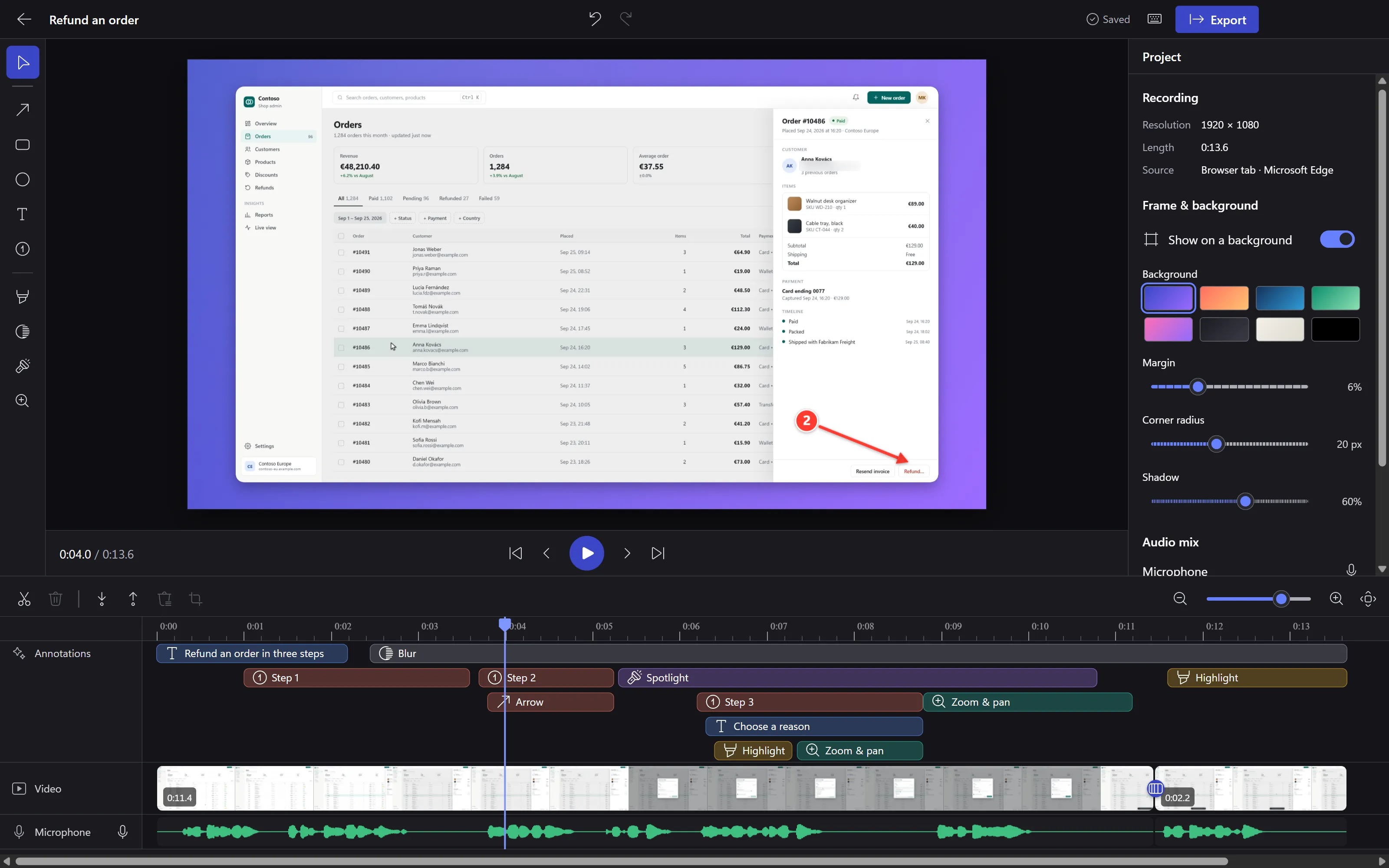This screenshot has width=1389, height=868.
Task: Delete selected item with trash icon
Action: click(56, 599)
